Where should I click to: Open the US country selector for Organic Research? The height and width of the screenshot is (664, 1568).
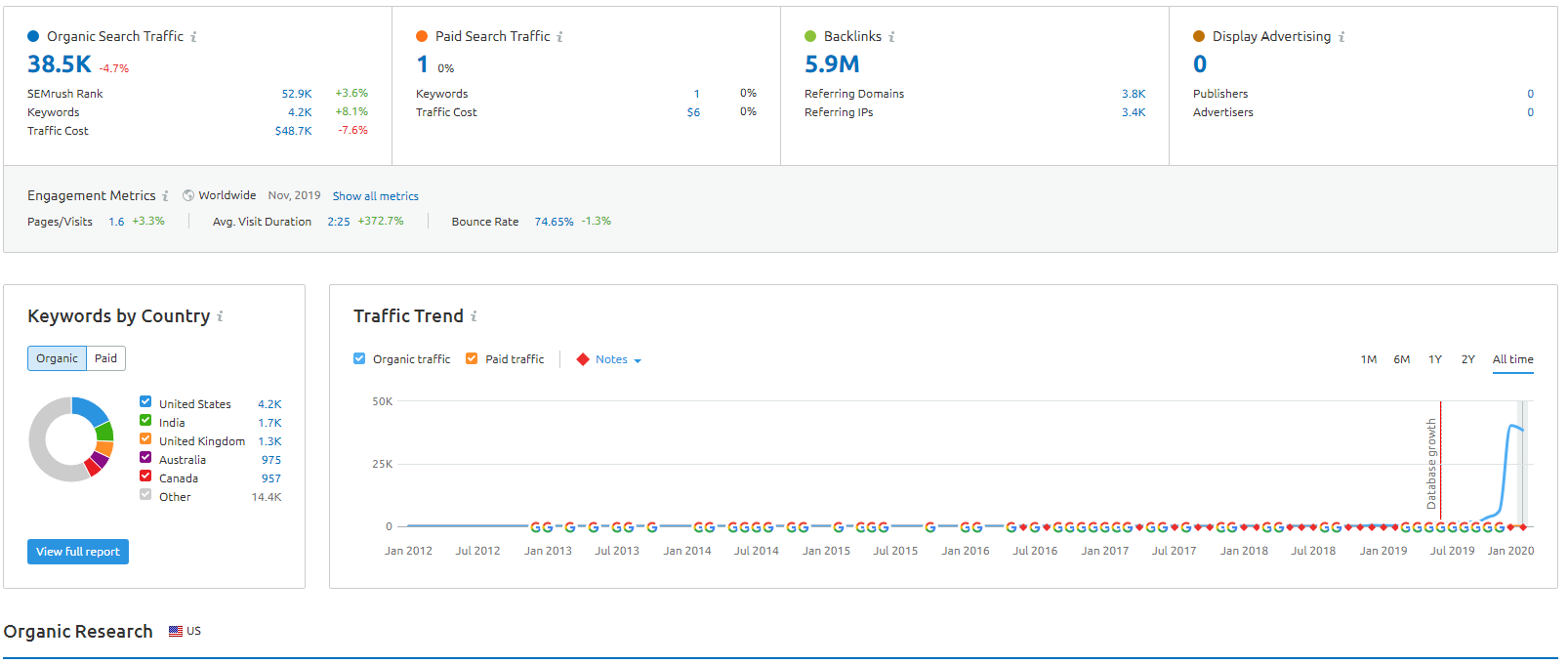tap(185, 632)
